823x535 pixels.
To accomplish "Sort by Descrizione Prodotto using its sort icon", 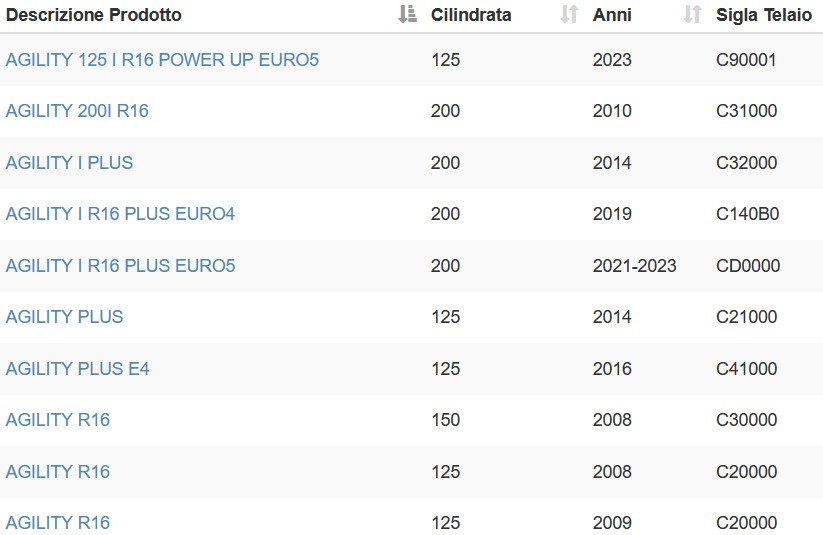I will pos(407,14).
